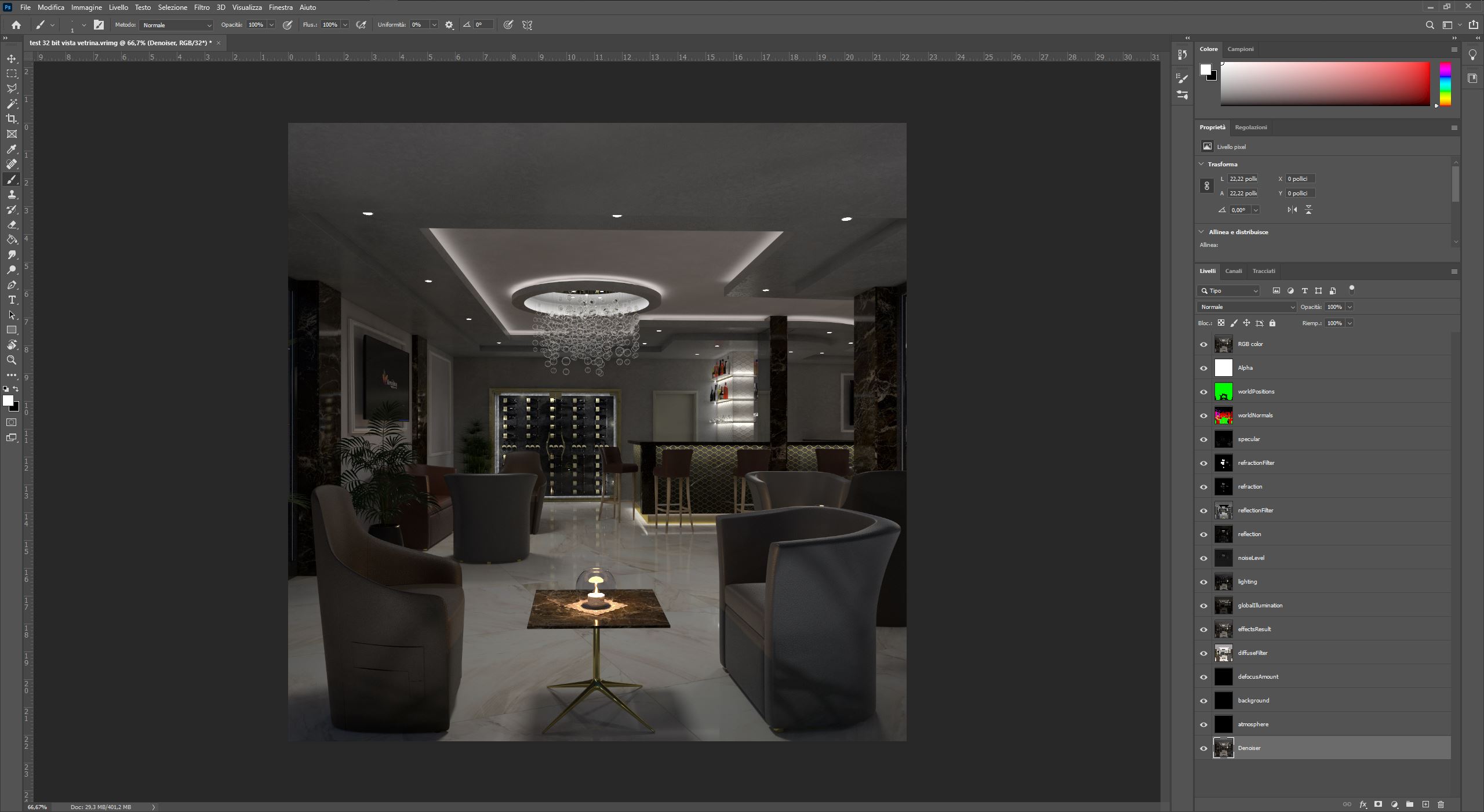Viewport: 1484px width, 812px height.
Task: Toggle visibility of Denoiser layer
Action: coord(1203,748)
